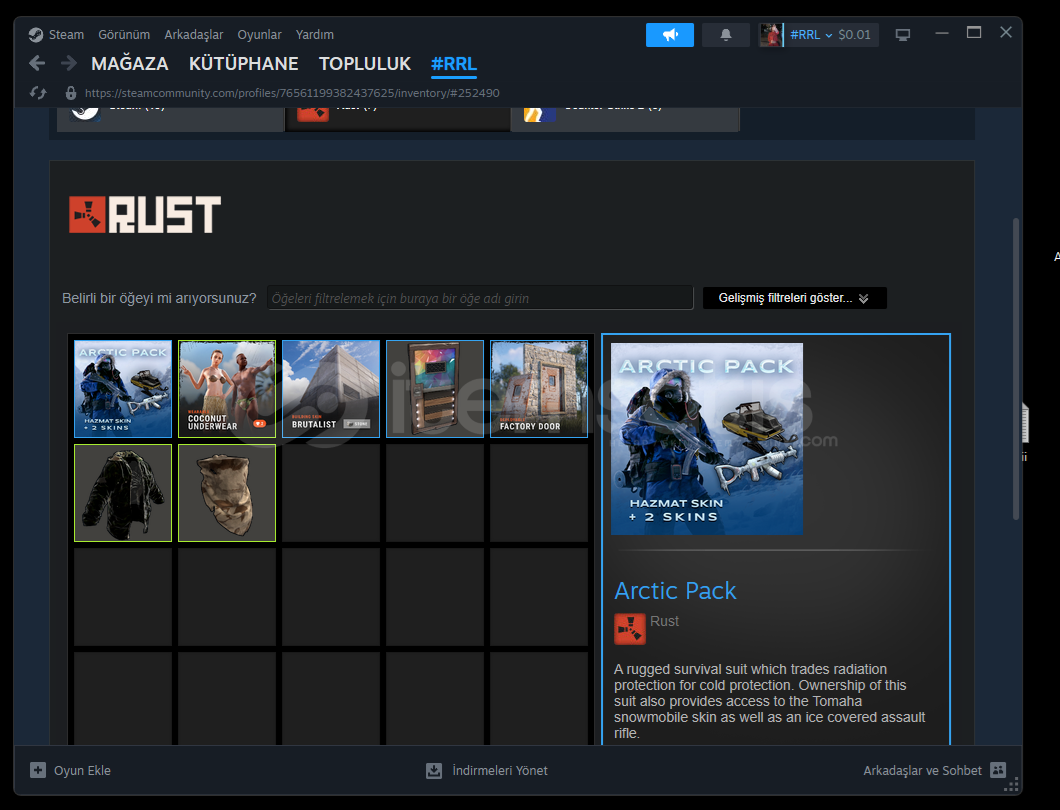Open İndirmeleri Yönet downloads manager
Image resolution: width=1060 pixels, height=810 pixels.
487,770
